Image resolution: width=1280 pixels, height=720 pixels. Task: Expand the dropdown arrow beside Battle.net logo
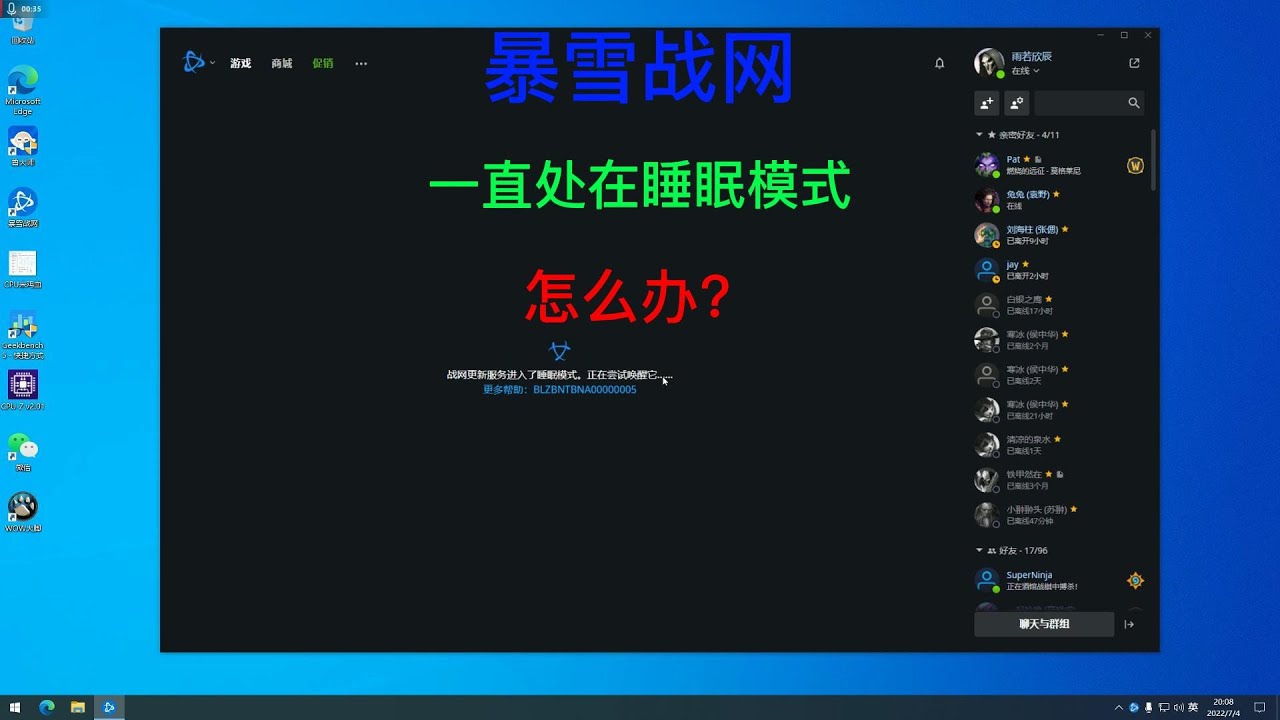click(212, 63)
